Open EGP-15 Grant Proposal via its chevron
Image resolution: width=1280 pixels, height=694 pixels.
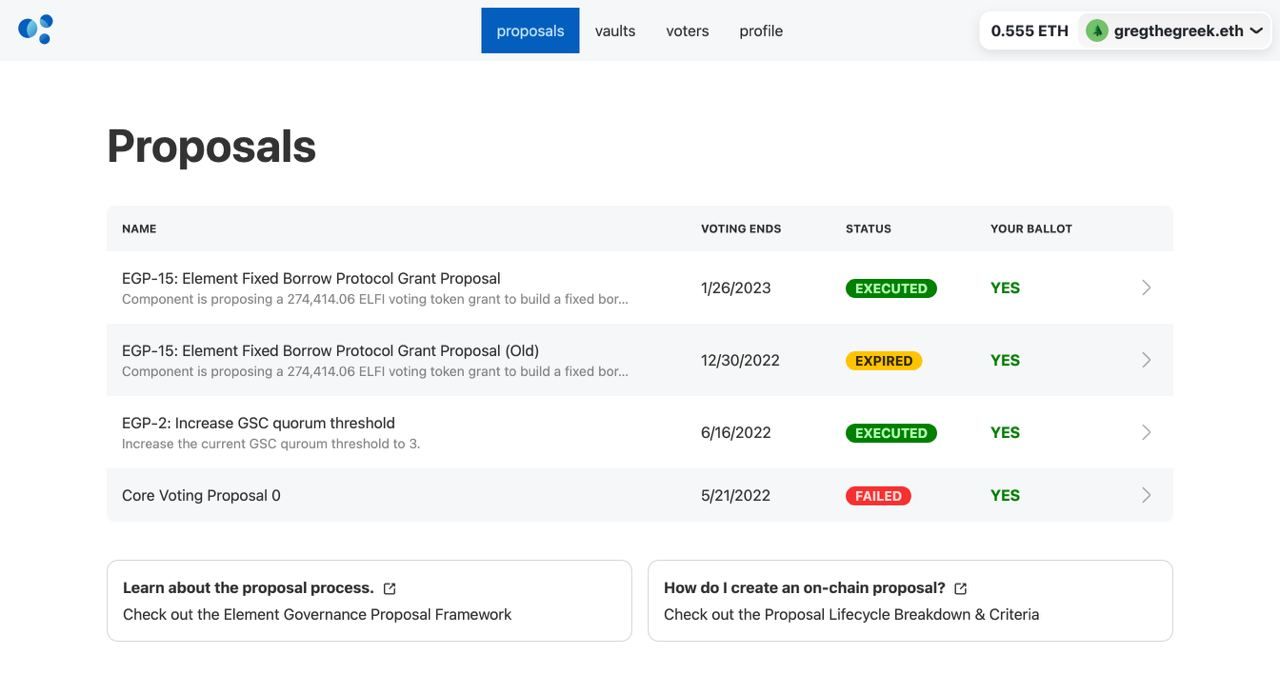point(1146,288)
